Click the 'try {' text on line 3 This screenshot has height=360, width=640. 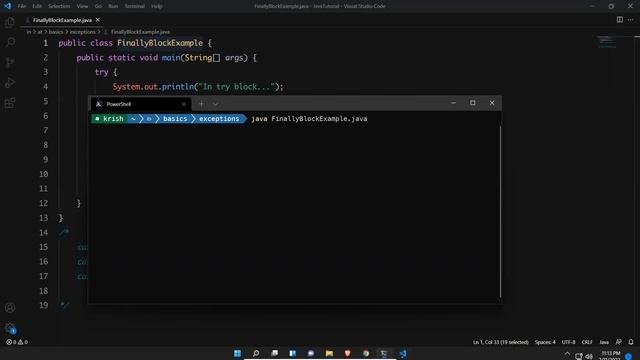106,72
